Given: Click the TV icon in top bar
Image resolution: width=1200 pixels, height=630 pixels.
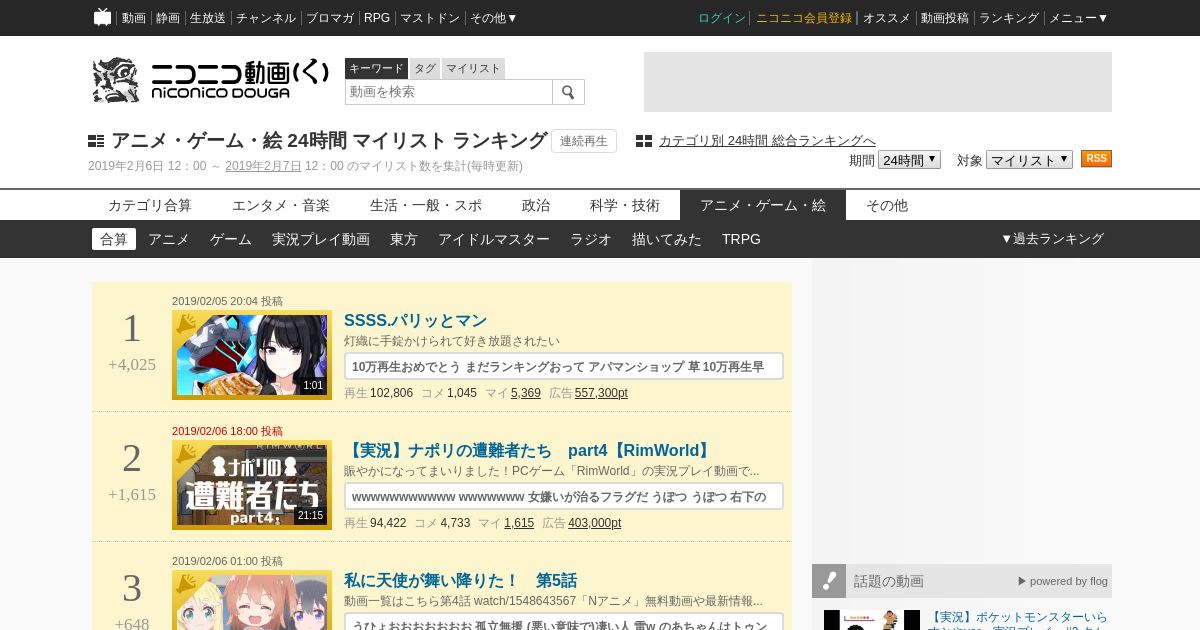Looking at the screenshot, I should (102, 17).
